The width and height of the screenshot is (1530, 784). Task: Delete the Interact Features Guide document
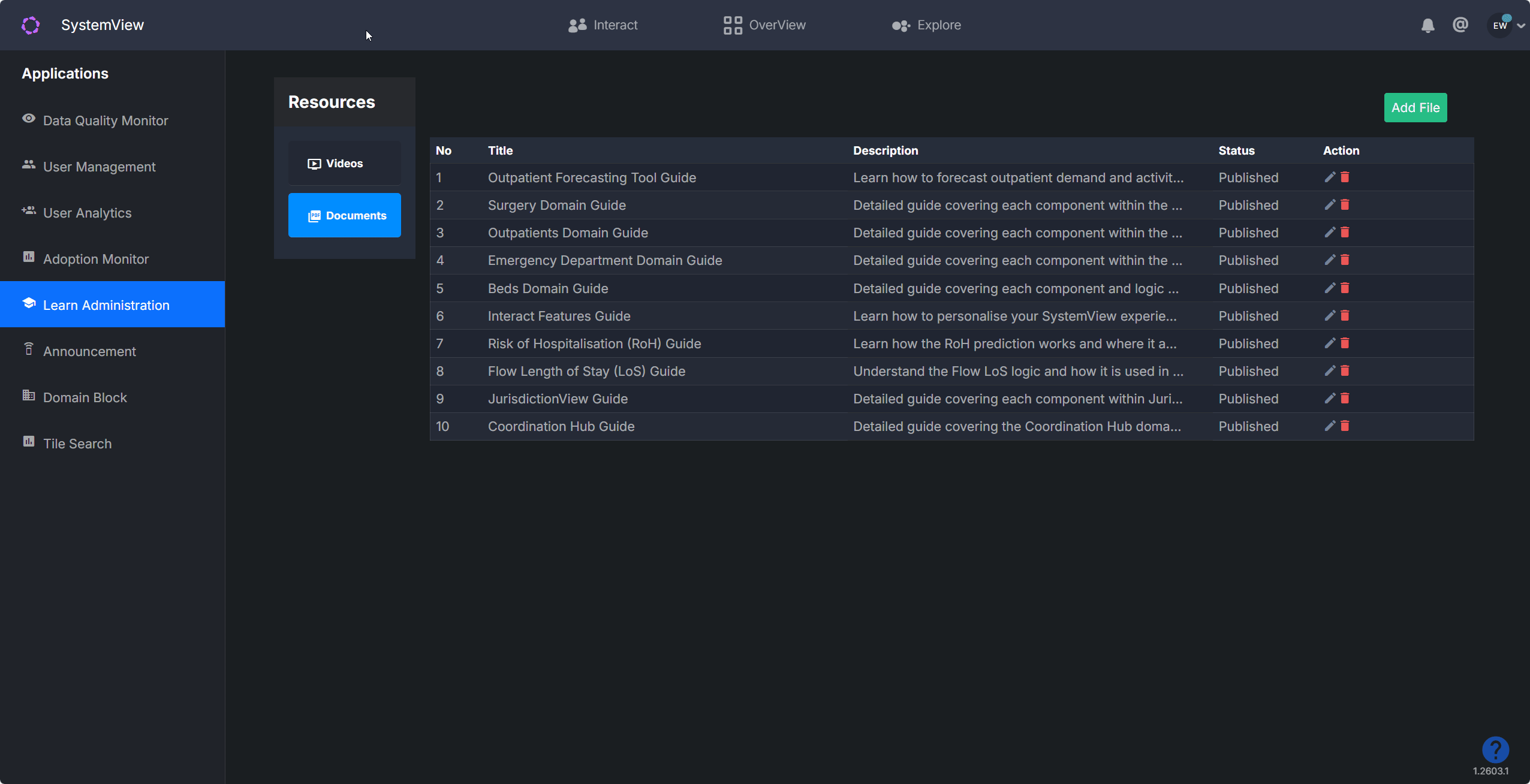[x=1345, y=316]
